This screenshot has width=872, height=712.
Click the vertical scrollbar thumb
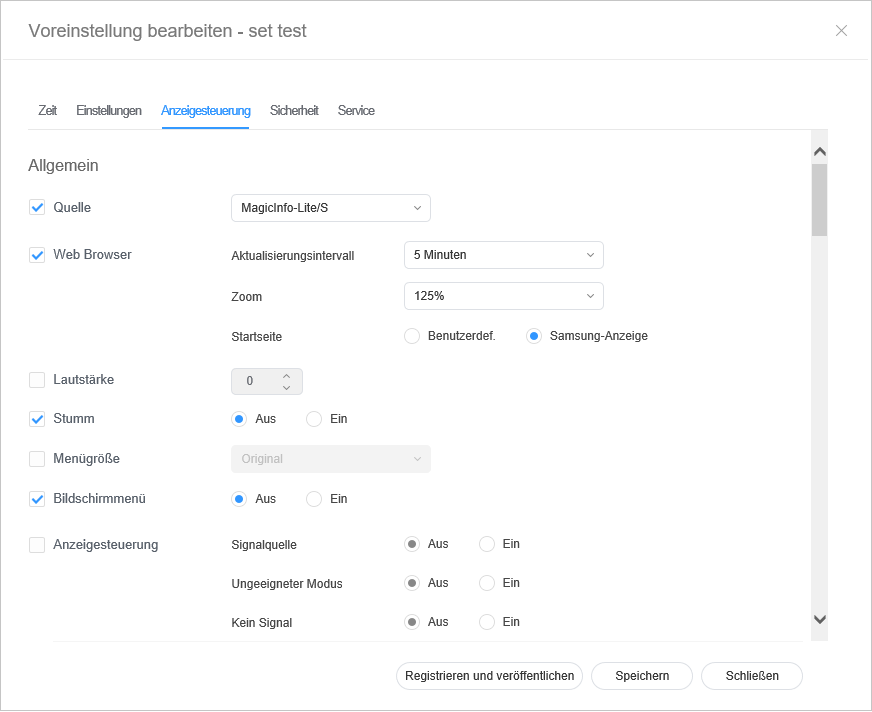(x=819, y=200)
